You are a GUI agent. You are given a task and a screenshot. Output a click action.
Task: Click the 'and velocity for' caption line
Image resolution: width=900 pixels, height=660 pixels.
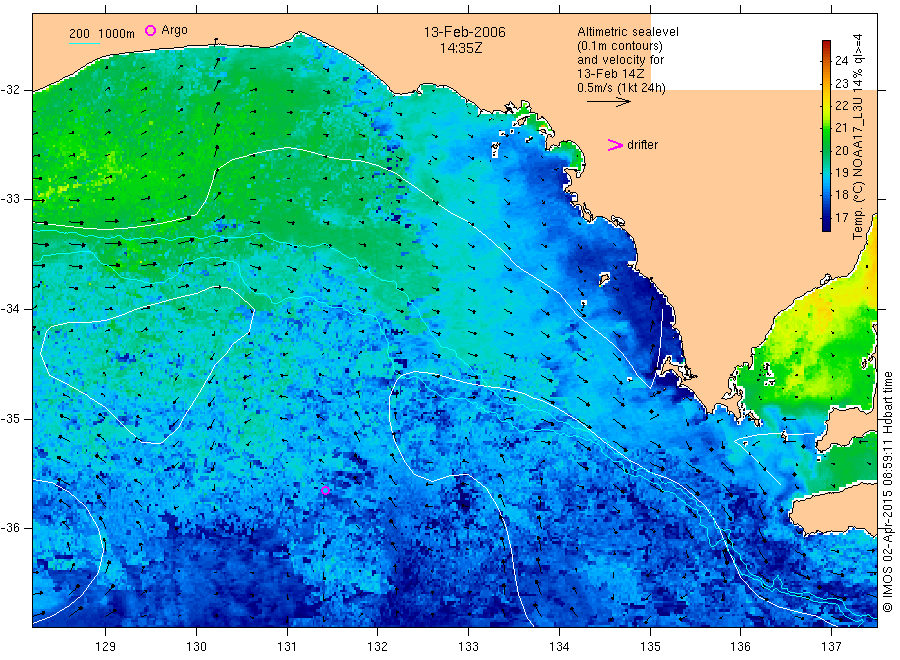[620, 60]
